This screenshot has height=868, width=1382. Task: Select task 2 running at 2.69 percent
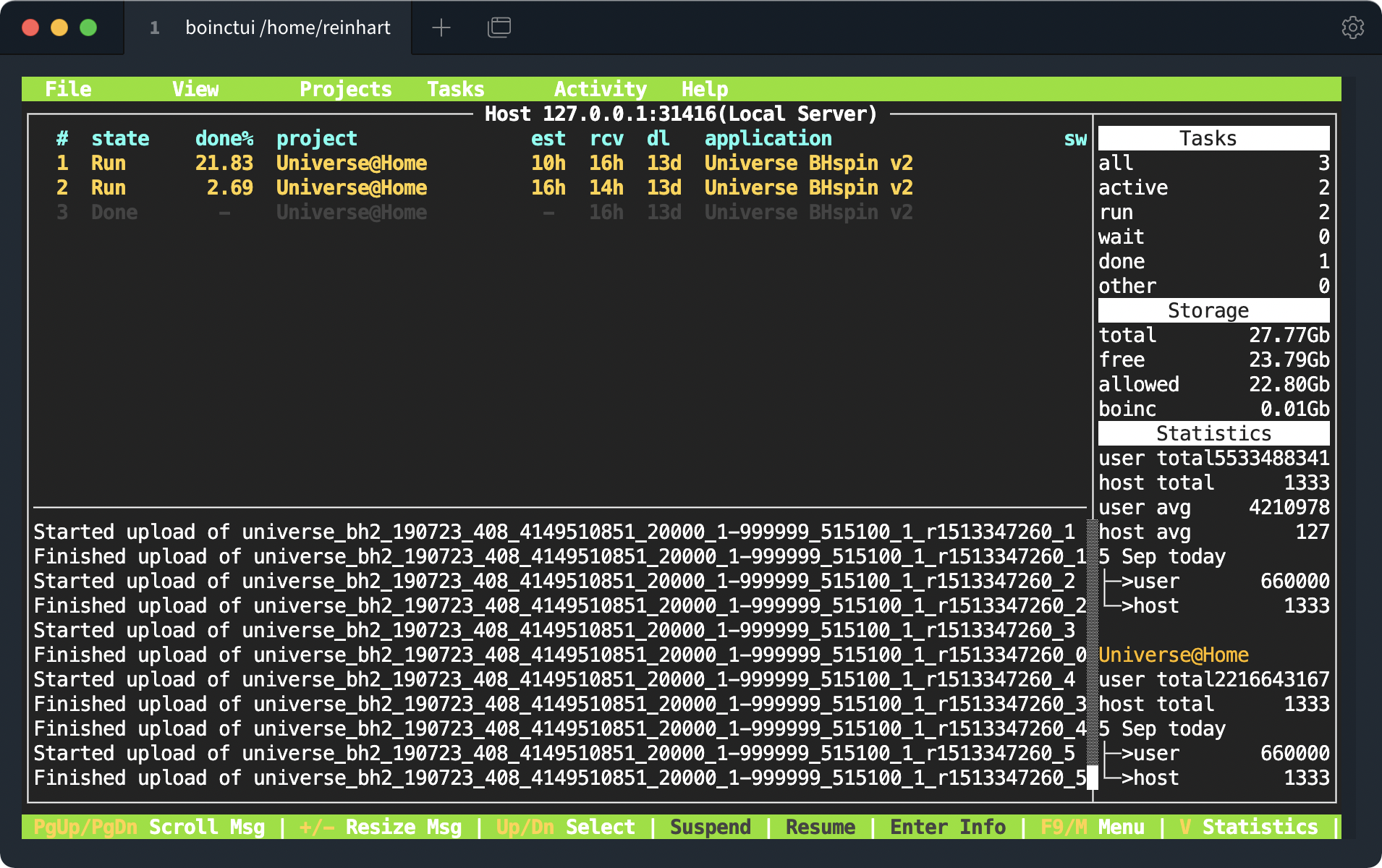[351, 188]
